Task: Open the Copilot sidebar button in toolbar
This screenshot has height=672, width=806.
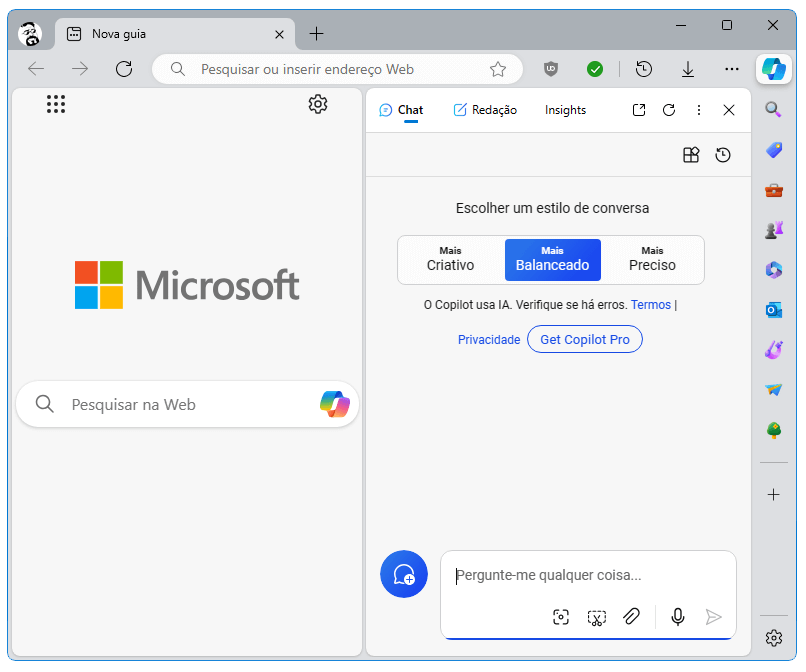Action: (x=774, y=68)
